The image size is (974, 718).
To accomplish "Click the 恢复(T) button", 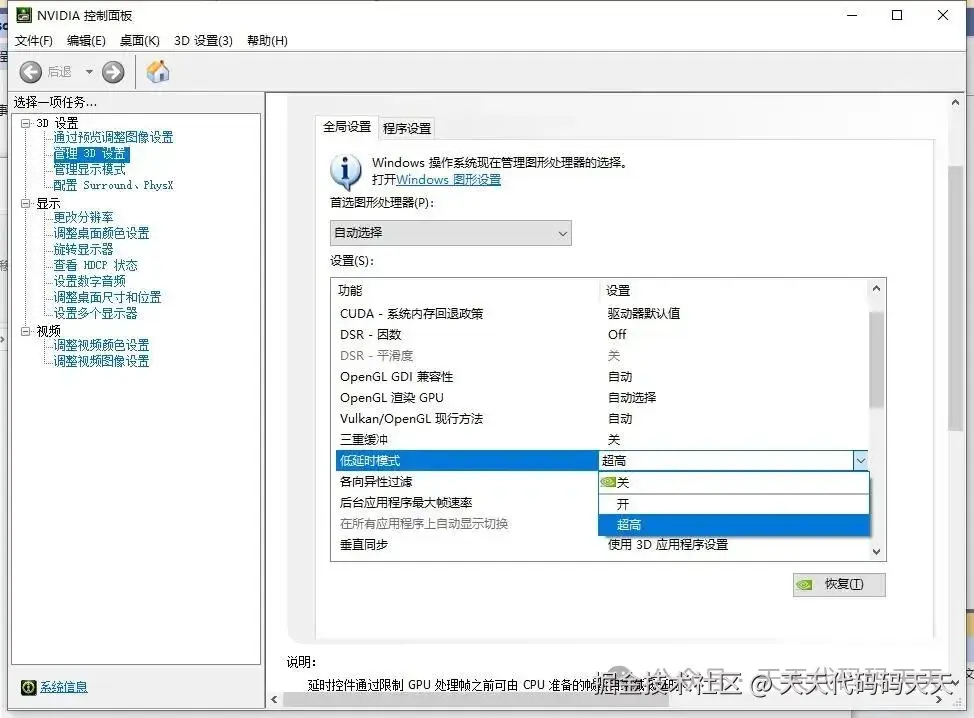I will click(x=839, y=584).
